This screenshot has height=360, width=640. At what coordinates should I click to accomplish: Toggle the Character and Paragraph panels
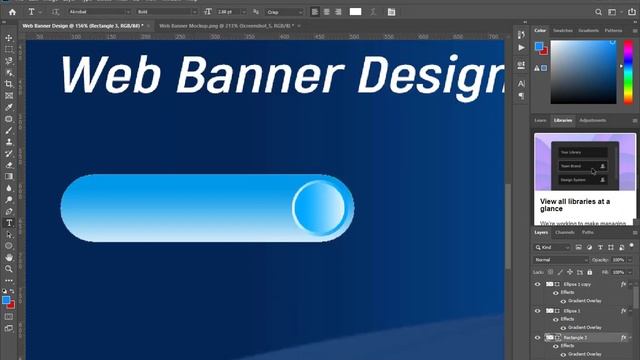pos(391,12)
